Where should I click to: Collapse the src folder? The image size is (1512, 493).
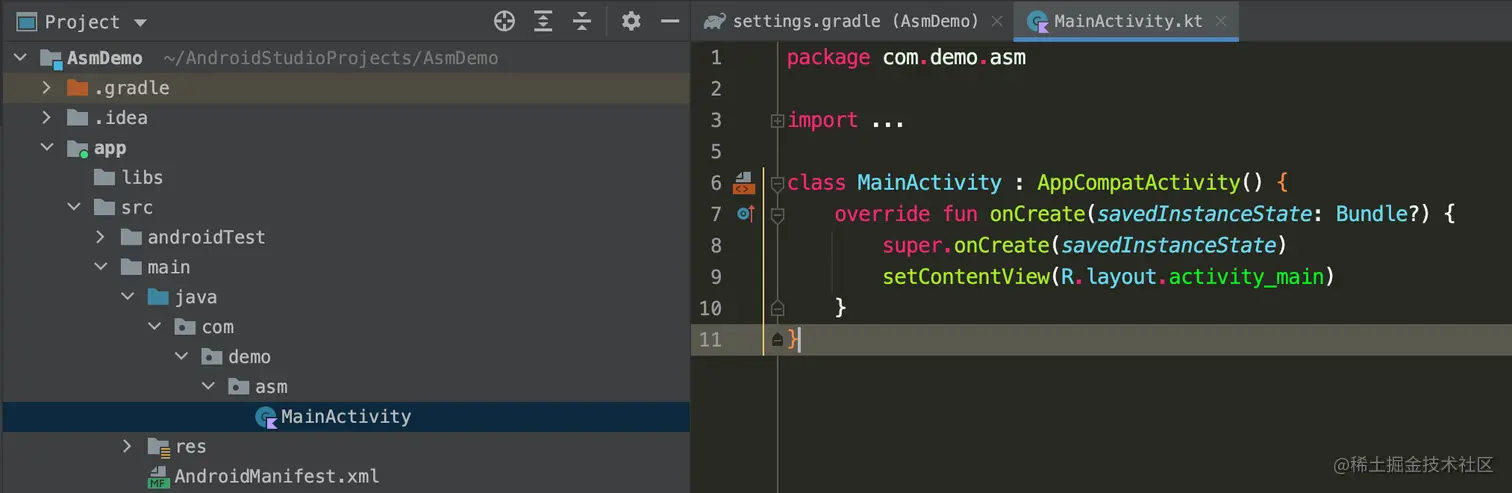coord(73,208)
